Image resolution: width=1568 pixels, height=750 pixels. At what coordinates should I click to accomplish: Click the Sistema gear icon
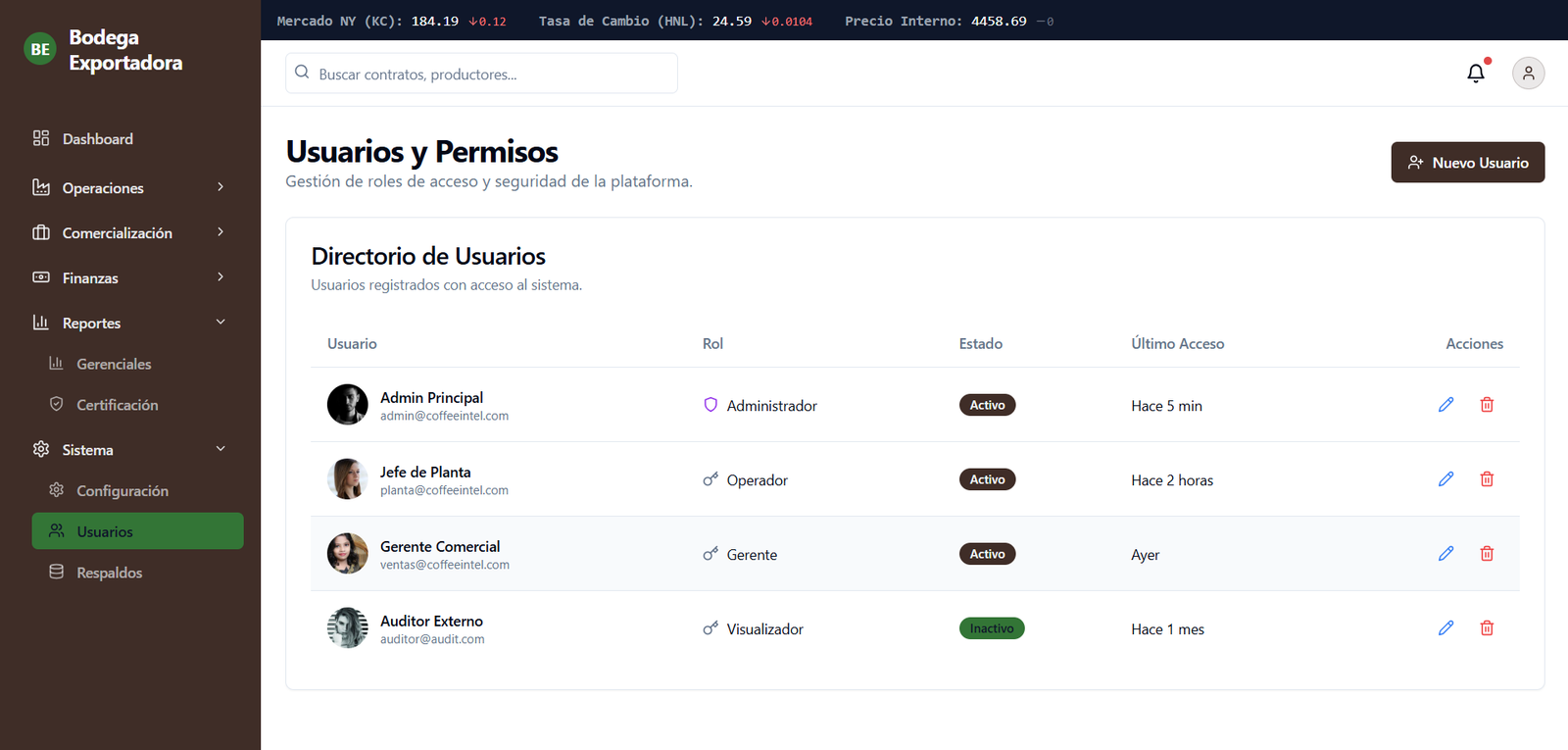point(41,449)
